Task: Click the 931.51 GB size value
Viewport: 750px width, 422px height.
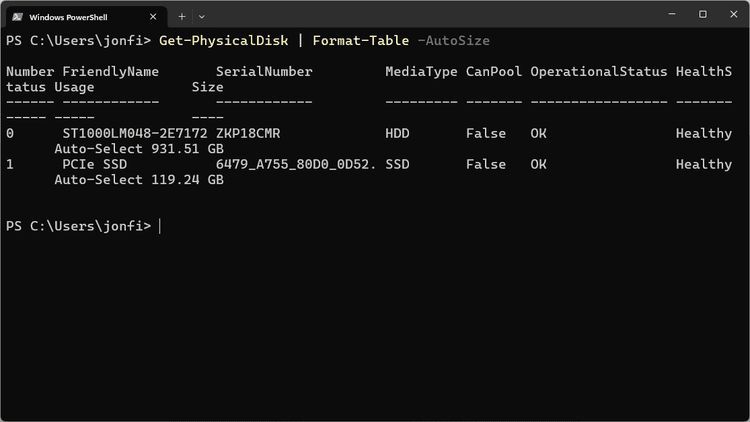Action: point(187,149)
